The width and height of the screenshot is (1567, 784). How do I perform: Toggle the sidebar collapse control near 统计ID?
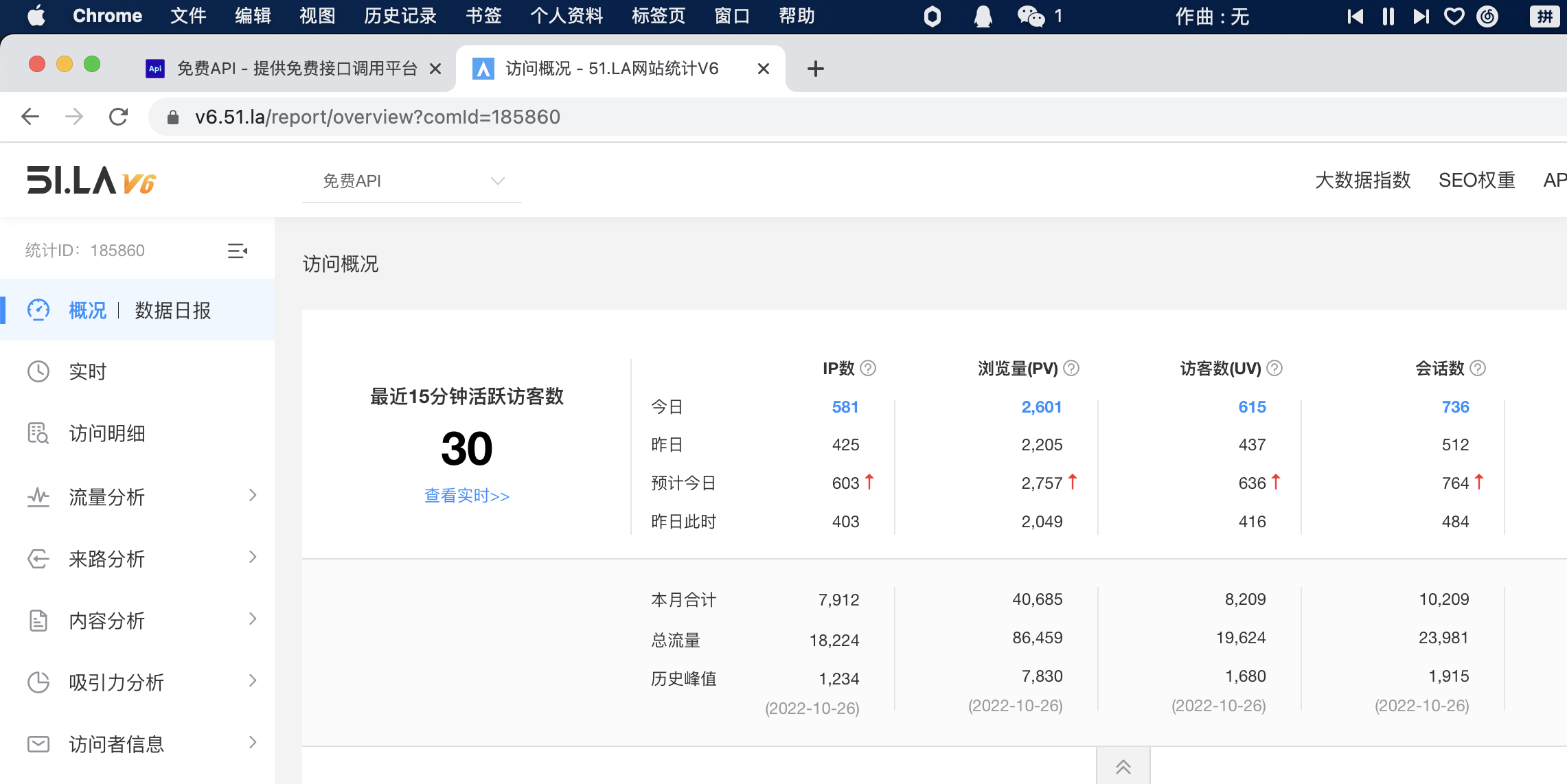238,251
